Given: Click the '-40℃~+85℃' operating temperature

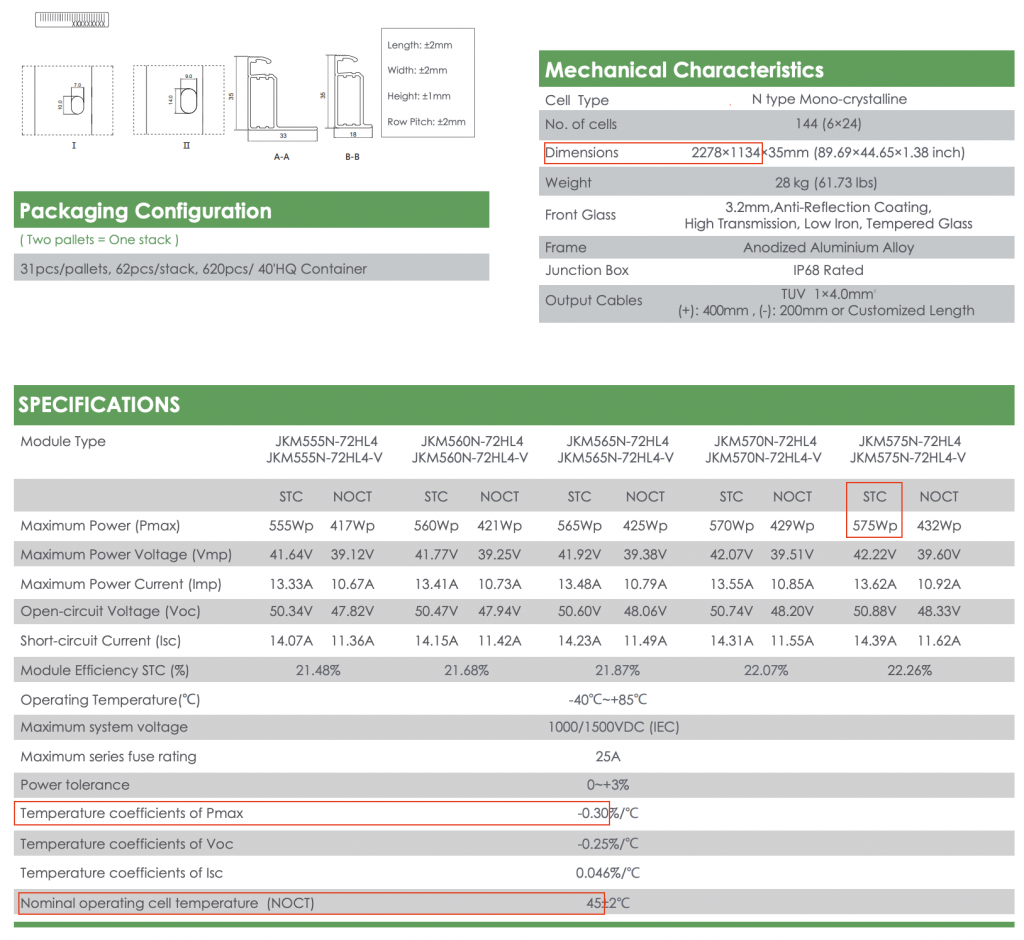Looking at the screenshot, I should (607, 700).
